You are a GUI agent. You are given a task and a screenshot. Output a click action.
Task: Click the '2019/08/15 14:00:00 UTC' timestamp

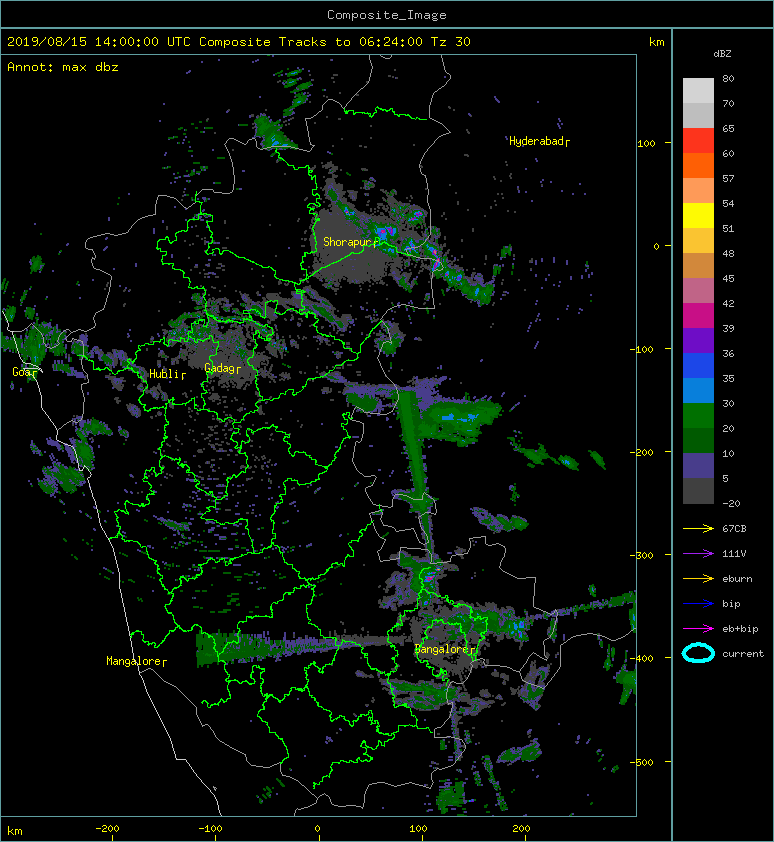(x=99, y=42)
